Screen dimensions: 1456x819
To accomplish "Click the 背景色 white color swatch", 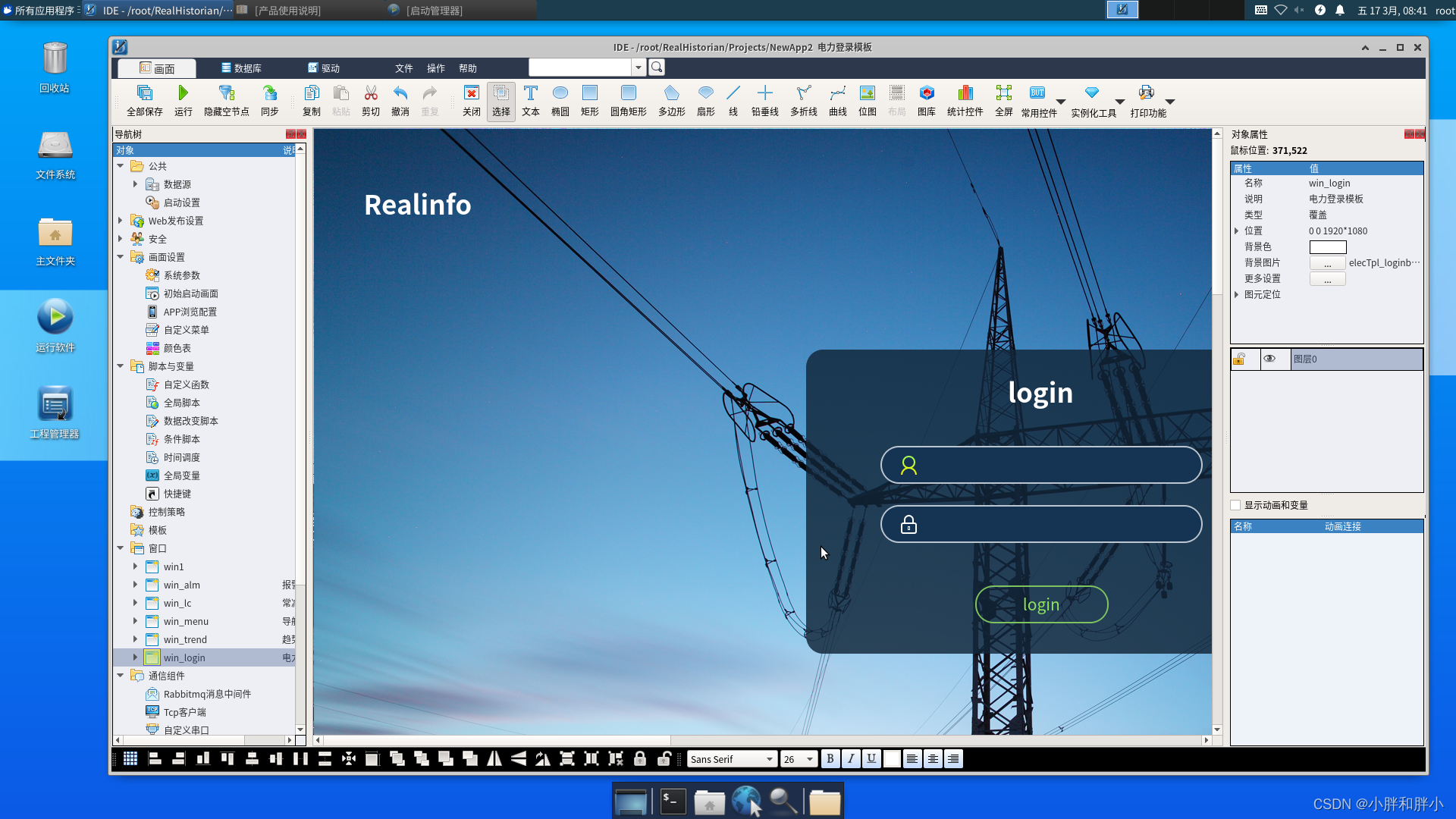I will pos(1327,247).
